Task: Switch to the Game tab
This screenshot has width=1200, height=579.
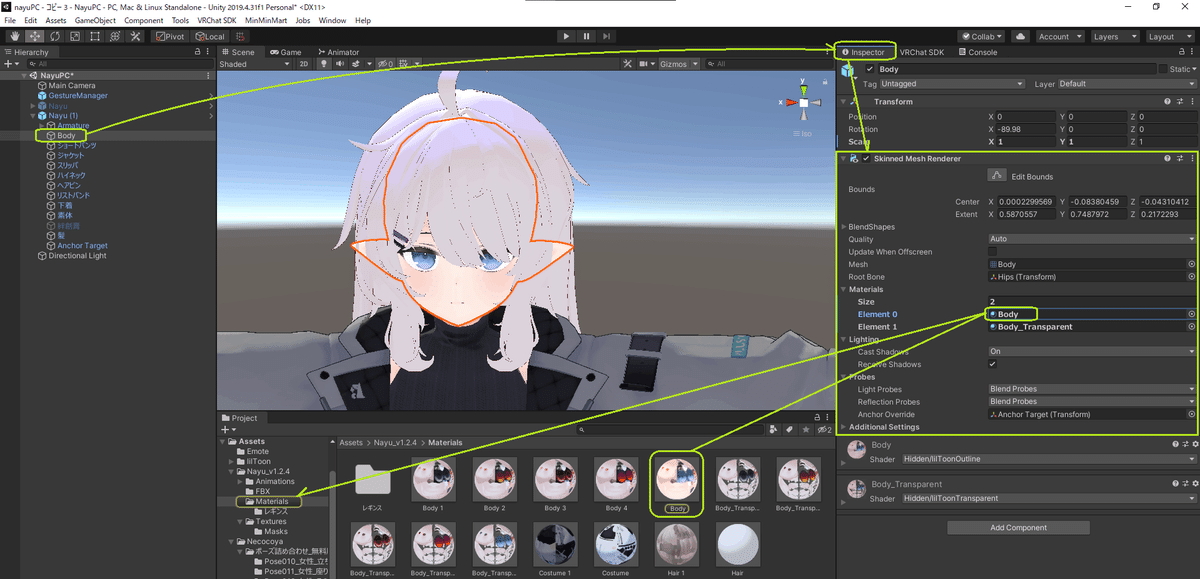Action: [285, 52]
